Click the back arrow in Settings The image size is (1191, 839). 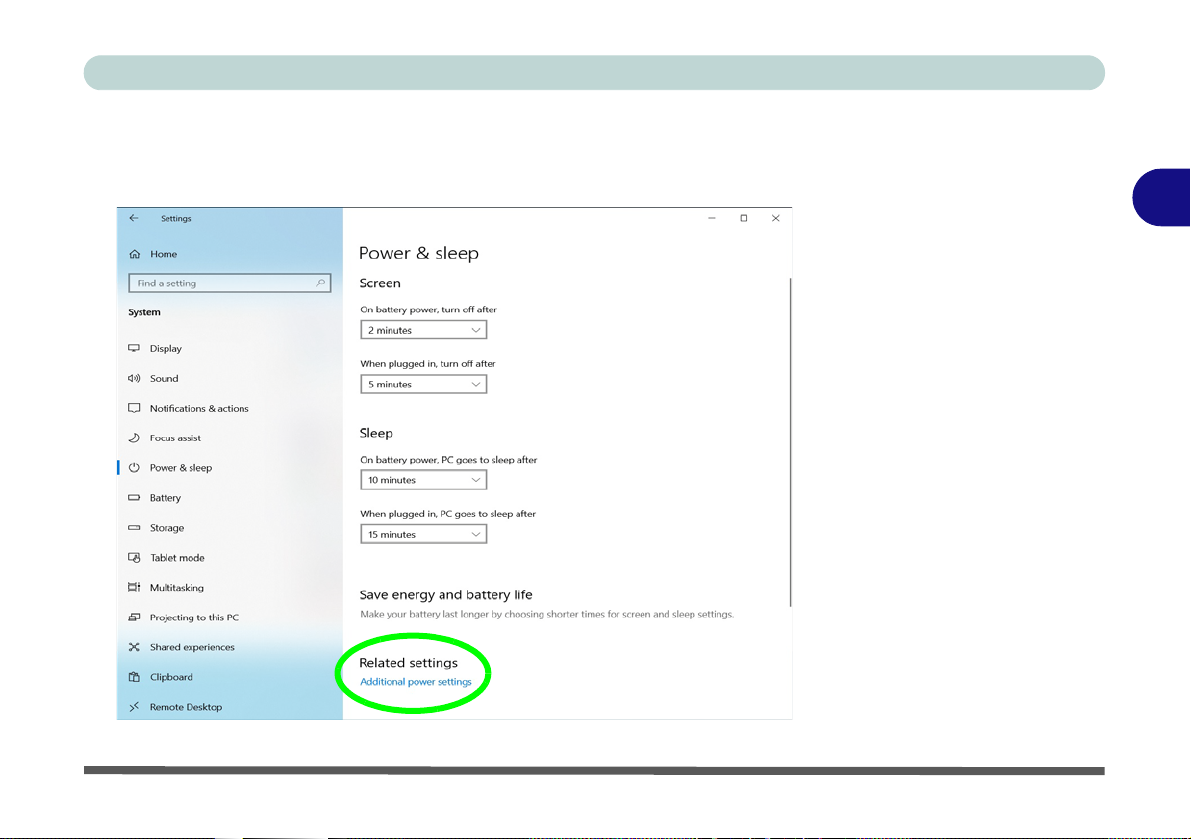click(x=134, y=218)
